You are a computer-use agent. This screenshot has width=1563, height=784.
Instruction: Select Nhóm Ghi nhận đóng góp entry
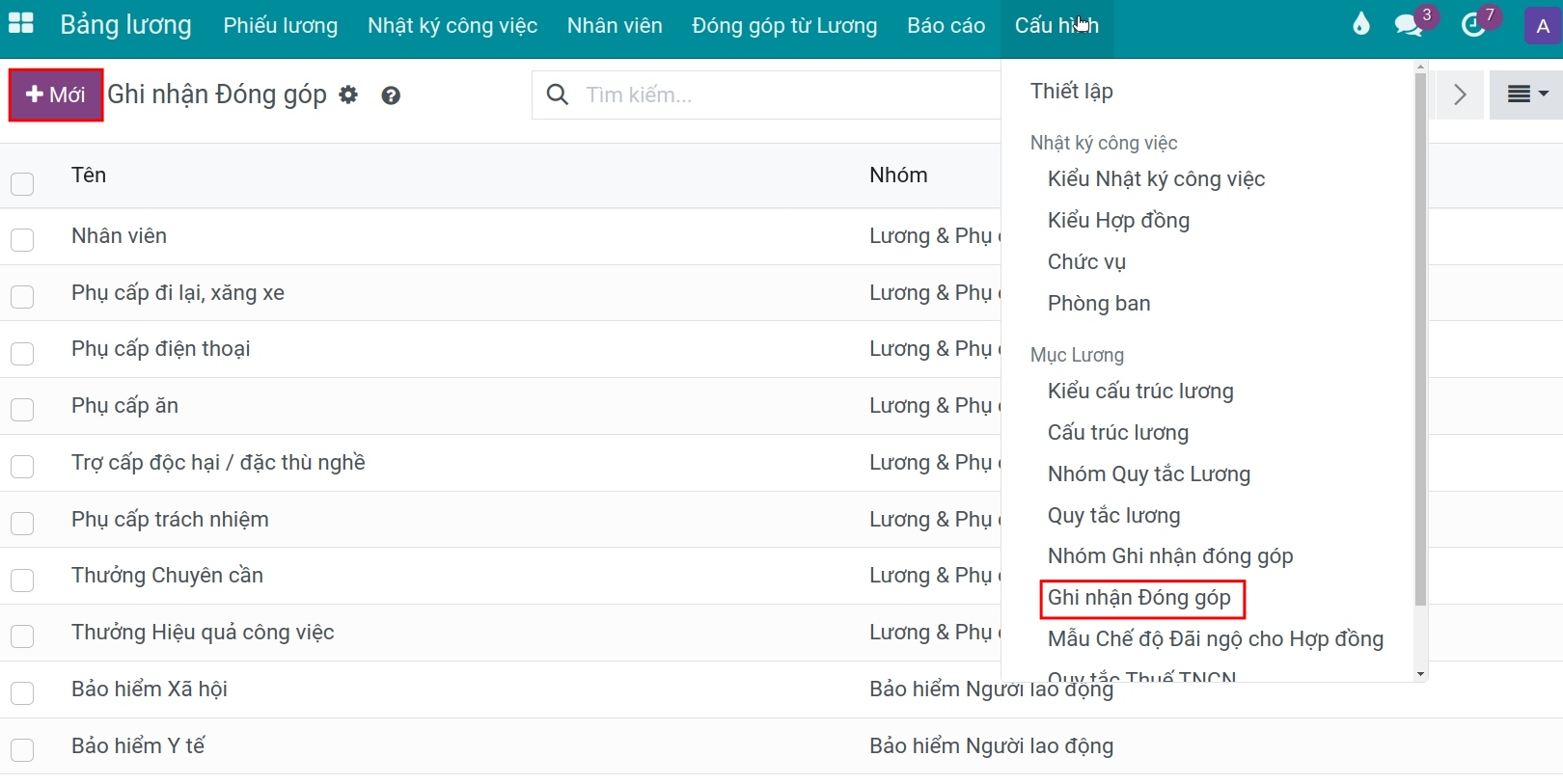[x=1171, y=556]
